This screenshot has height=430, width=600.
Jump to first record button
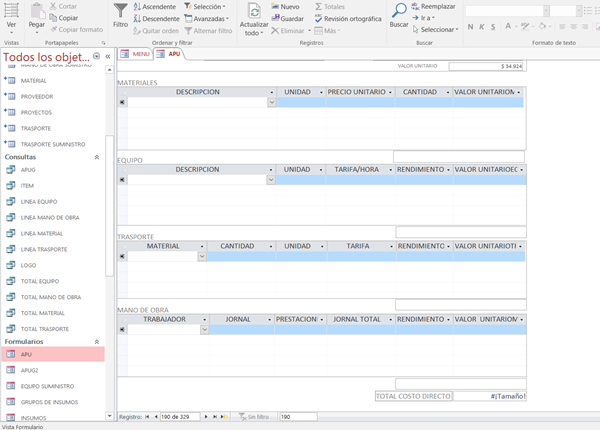(x=149, y=415)
